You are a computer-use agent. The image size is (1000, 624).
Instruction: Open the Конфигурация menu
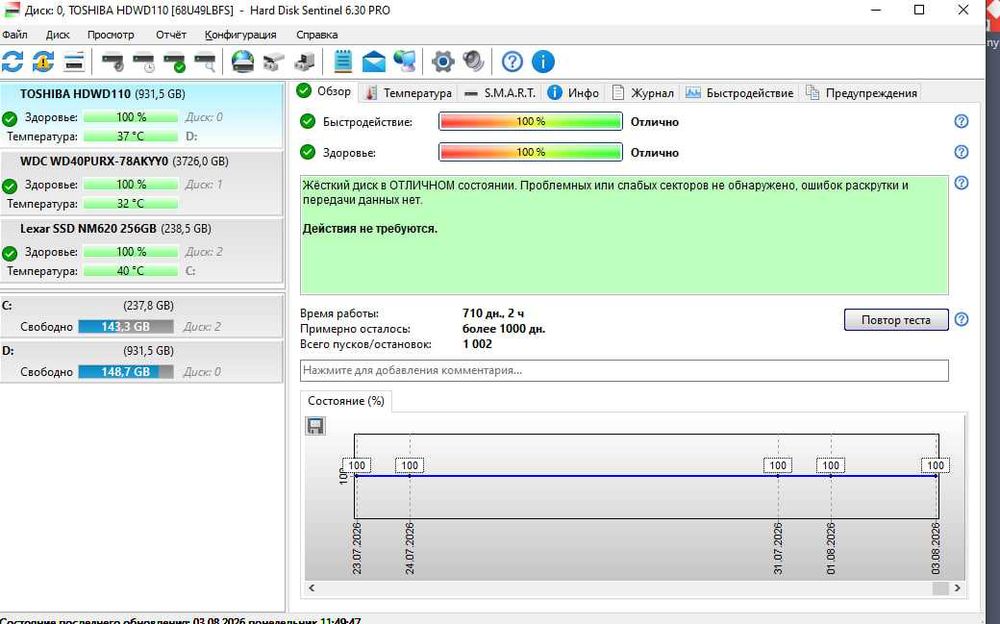tap(240, 34)
